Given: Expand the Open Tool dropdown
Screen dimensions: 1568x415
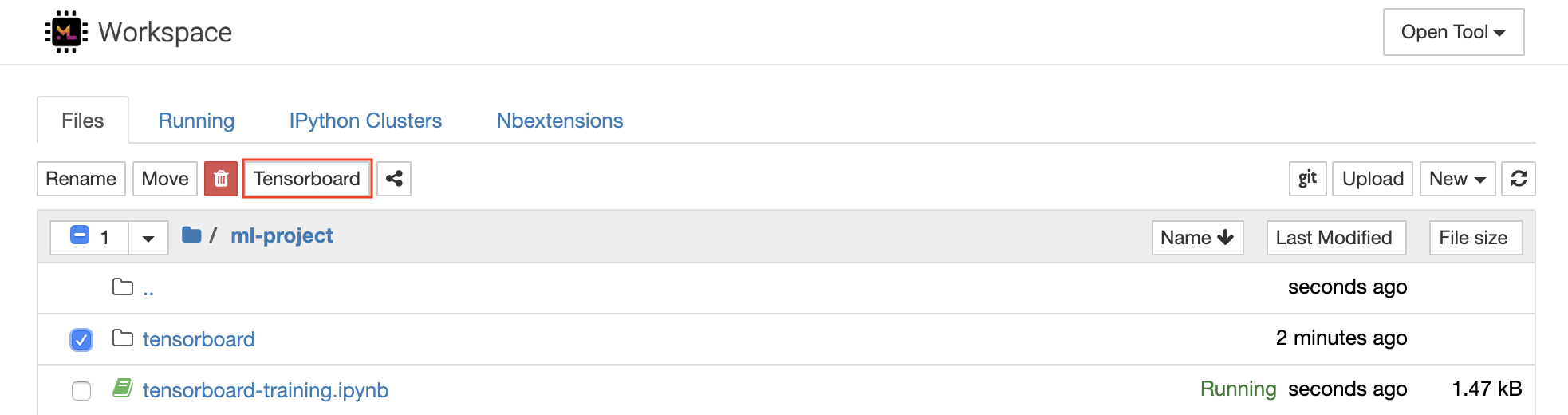Looking at the screenshot, I should 1453,32.
